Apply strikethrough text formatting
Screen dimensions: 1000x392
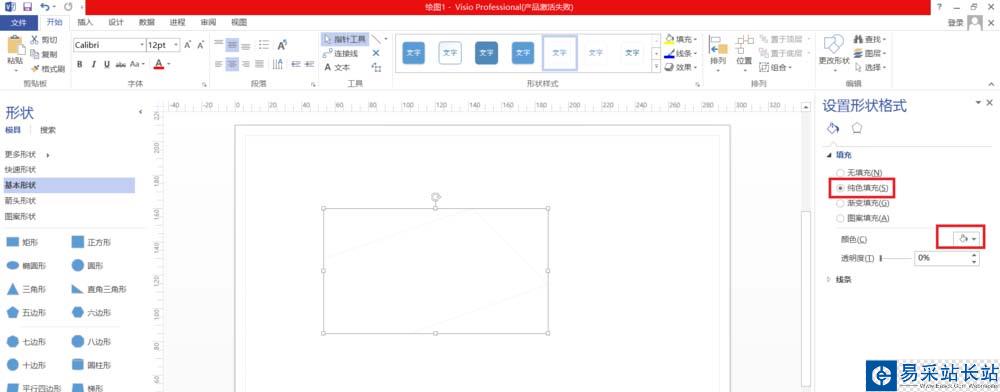[120, 64]
